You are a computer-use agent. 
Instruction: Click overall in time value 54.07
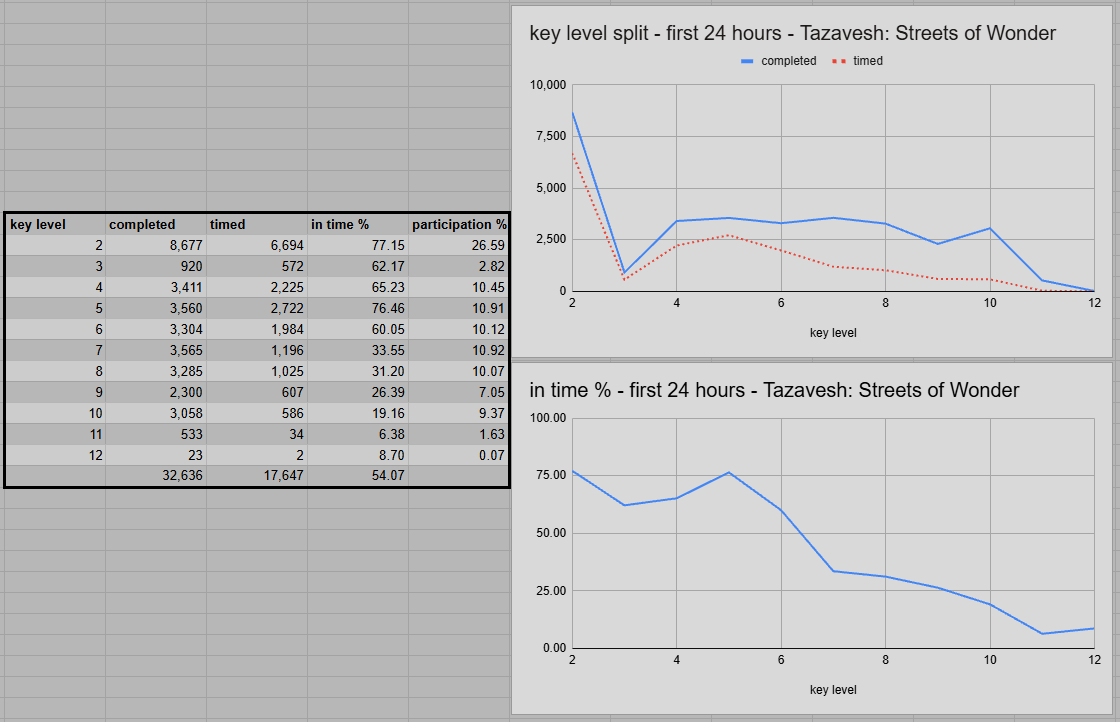(x=358, y=476)
